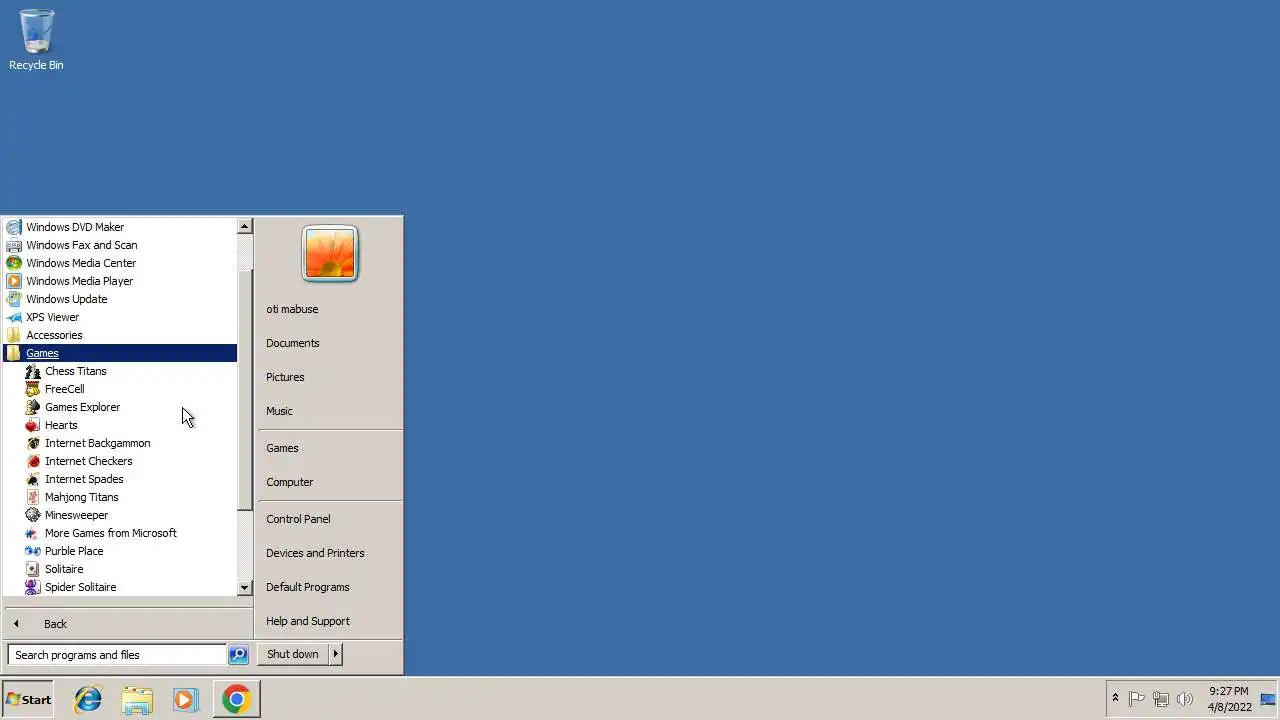The height and width of the screenshot is (720, 1280).
Task: Click the Hearts game icon
Action: tap(33, 425)
